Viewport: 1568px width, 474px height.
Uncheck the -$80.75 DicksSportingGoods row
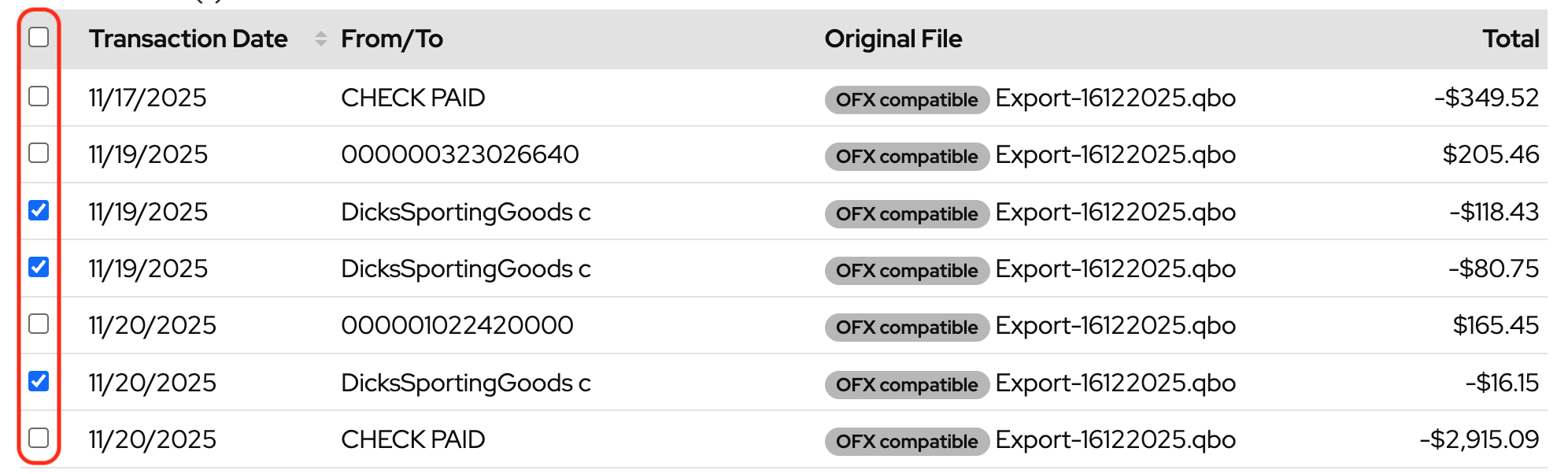(39, 267)
